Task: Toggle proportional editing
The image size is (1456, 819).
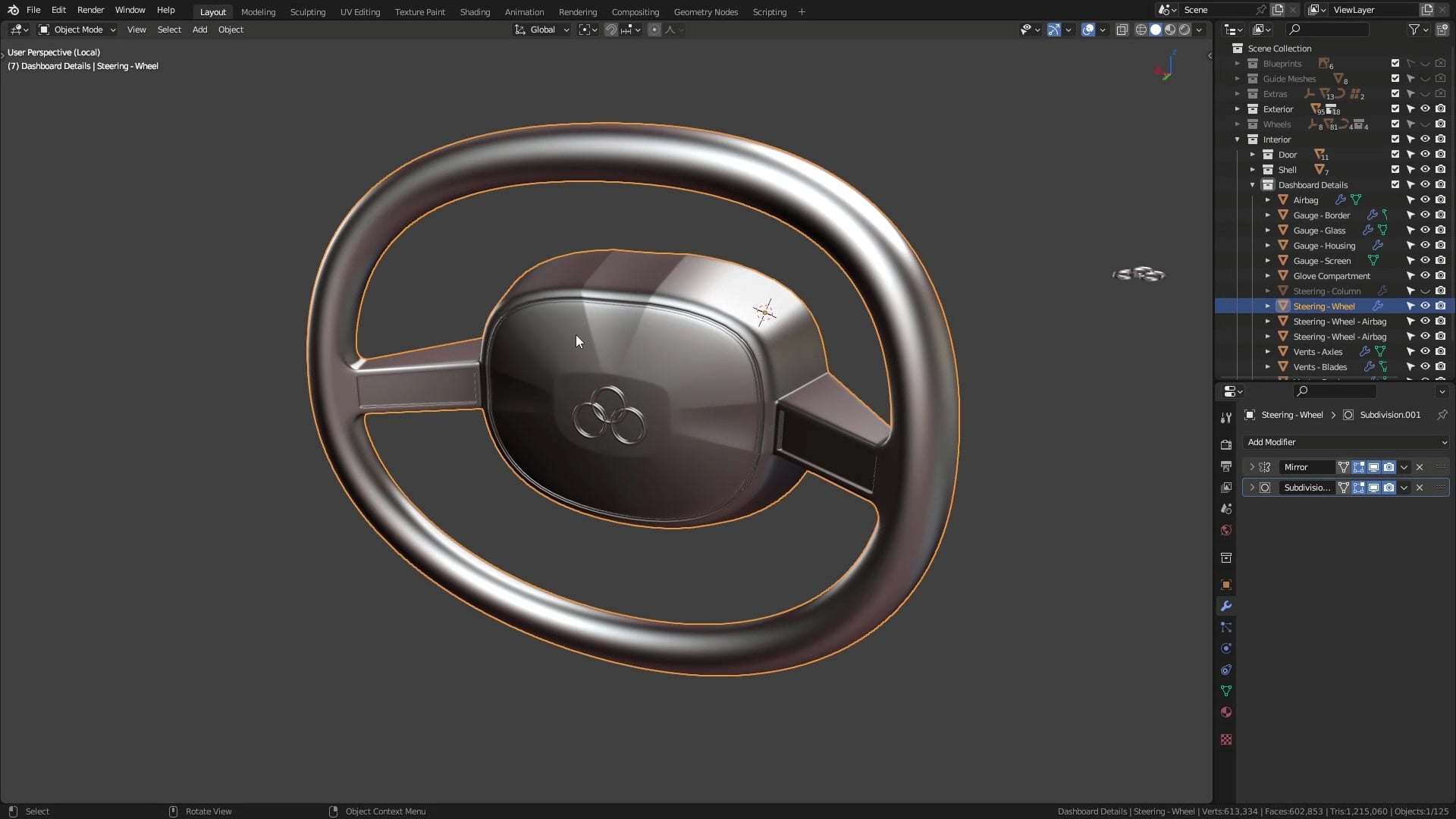Action: (x=654, y=30)
